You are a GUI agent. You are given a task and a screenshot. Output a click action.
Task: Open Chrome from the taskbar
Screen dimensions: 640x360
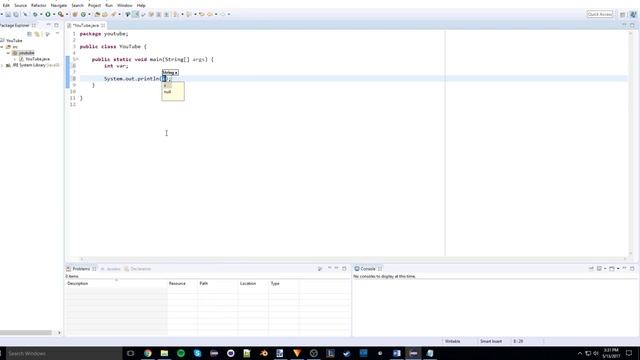click(148, 353)
